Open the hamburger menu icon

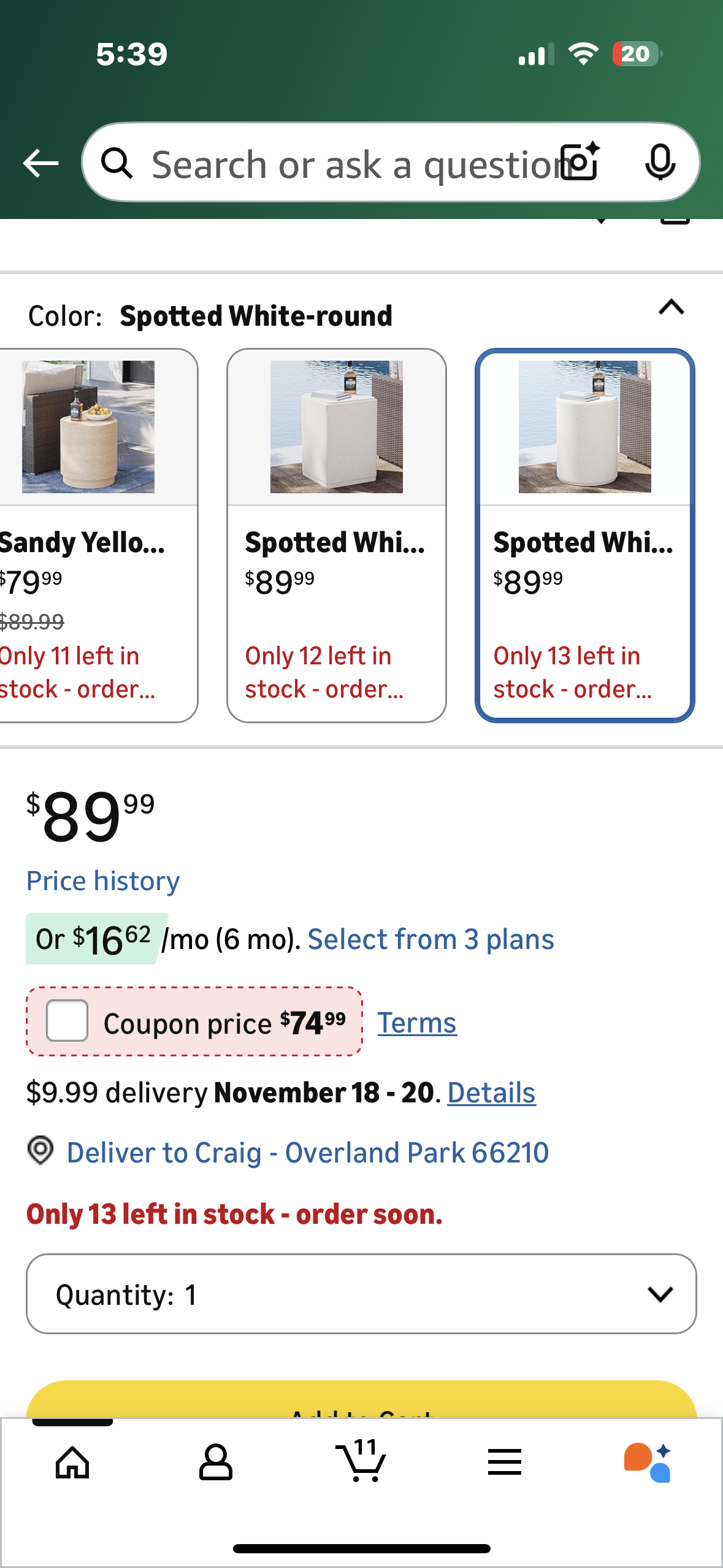click(x=505, y=1462)
